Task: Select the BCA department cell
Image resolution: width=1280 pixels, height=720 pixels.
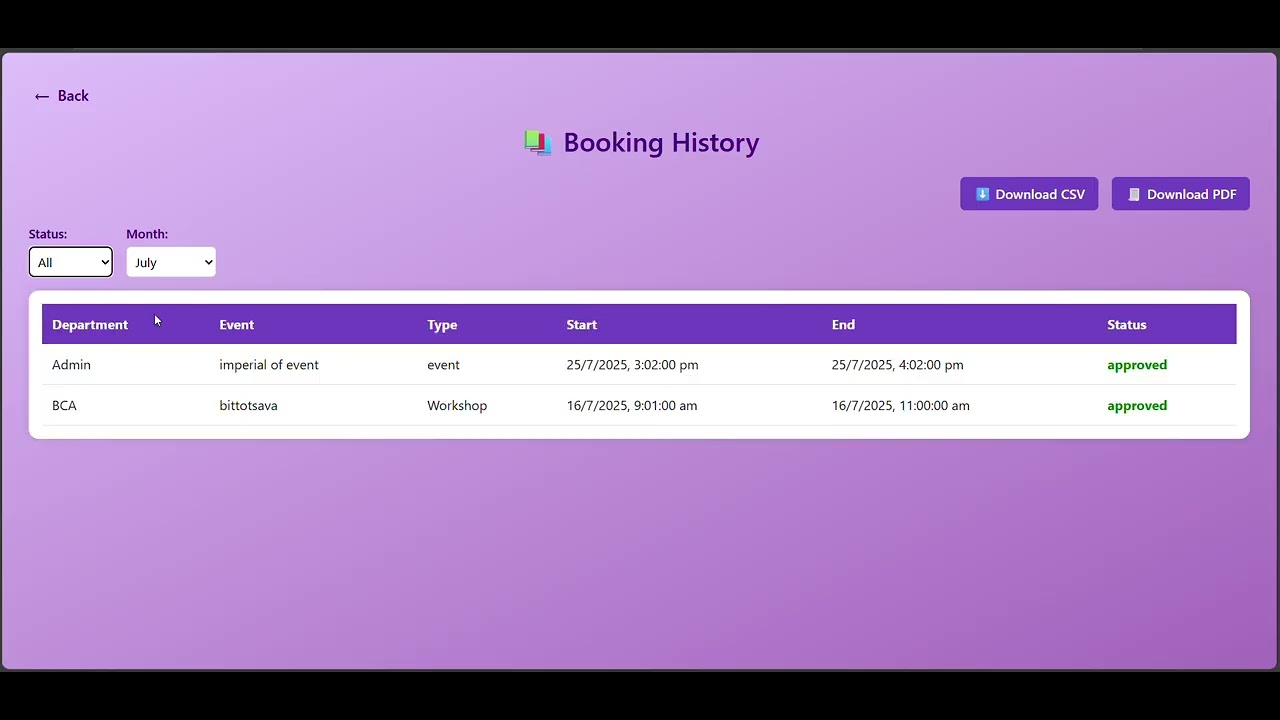Action: (64, 406)
